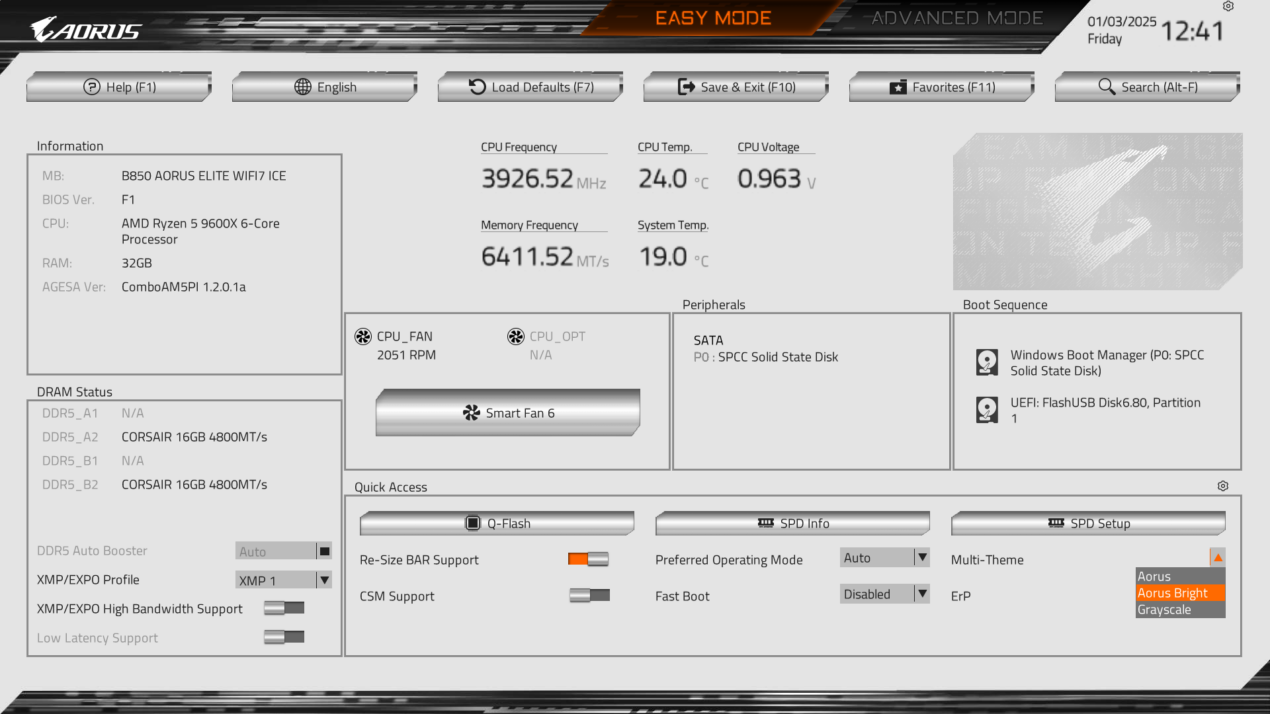1270x714 pixels.
Task: Select the Easy Mode tab
Action: click(712, 17)
